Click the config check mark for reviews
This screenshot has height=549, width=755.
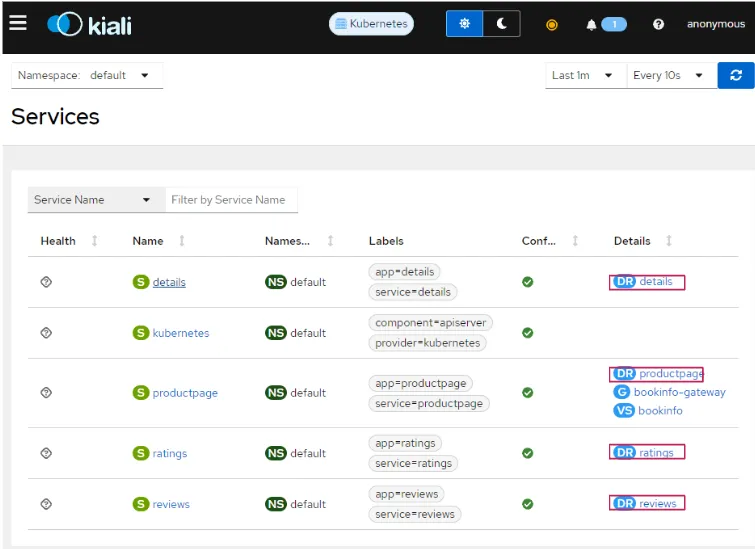528,504
